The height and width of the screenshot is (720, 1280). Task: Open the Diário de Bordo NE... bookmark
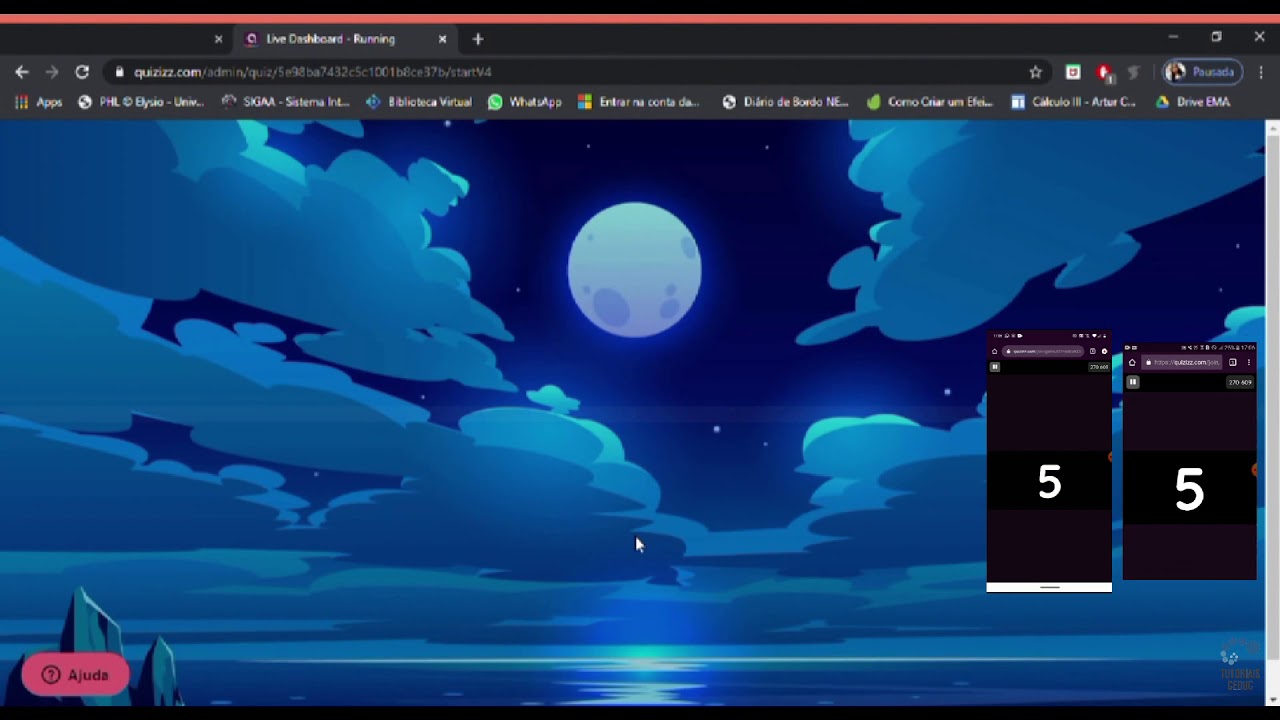[784, 102]
